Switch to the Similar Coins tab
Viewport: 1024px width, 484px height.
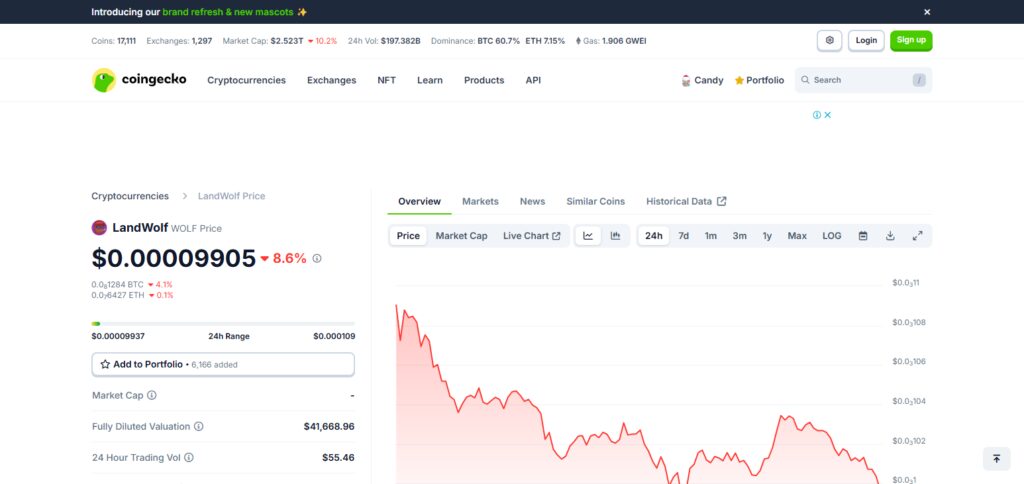point(596,201)
